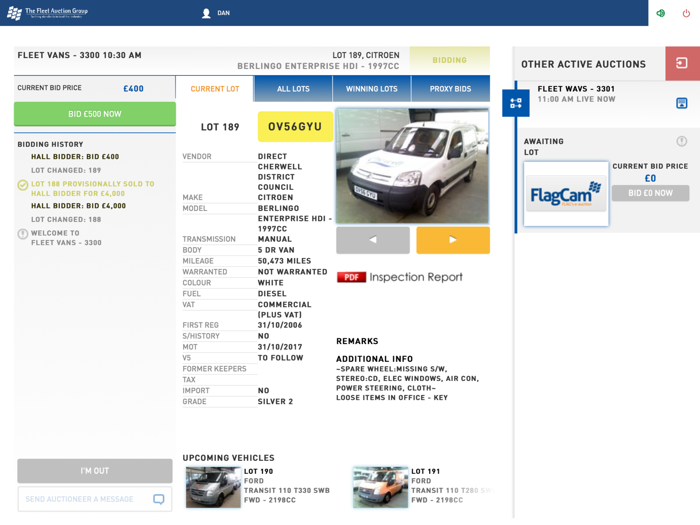
Task: Click the I'm Out button
Action: point(95,471)
